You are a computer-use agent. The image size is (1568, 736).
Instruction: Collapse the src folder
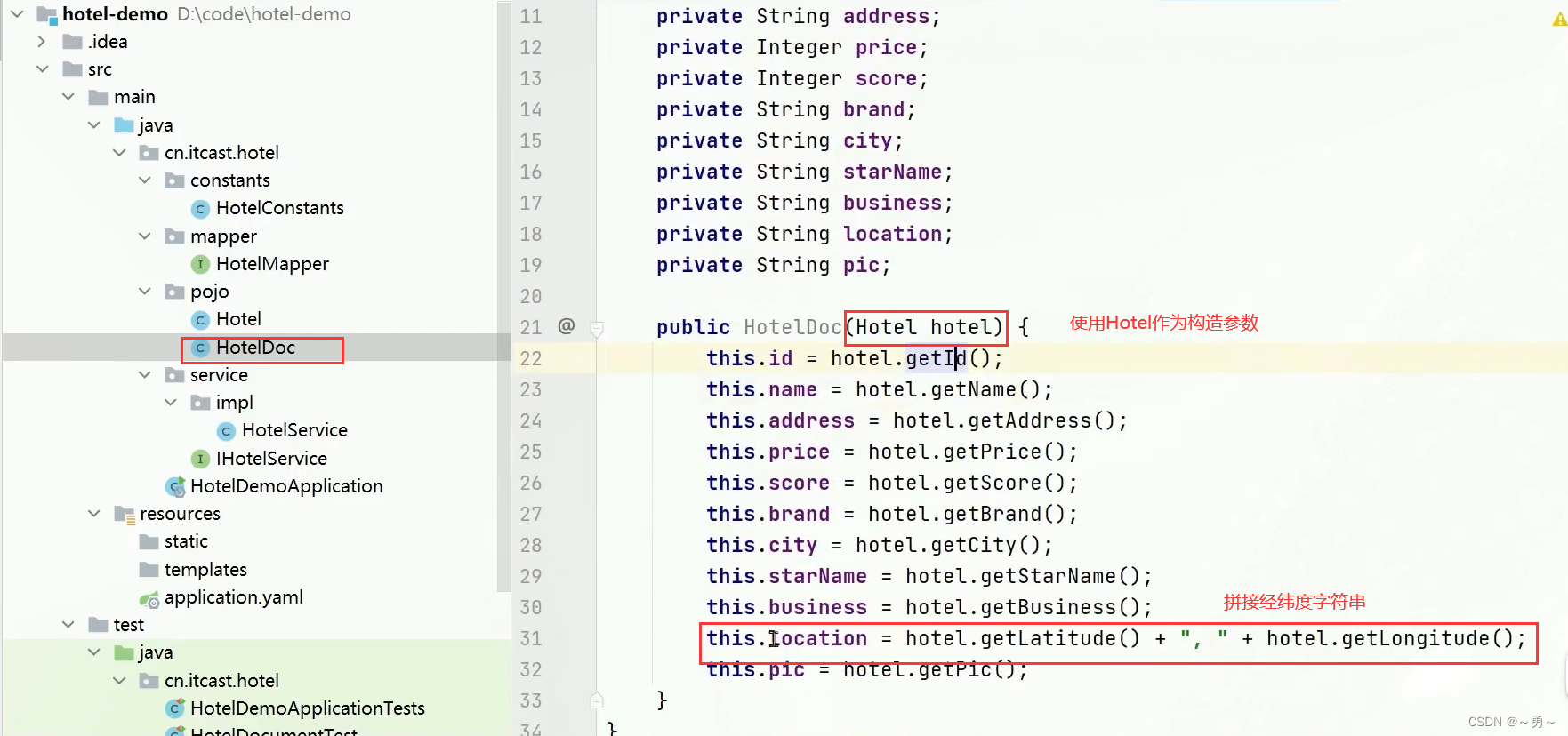tap(42, 68)
